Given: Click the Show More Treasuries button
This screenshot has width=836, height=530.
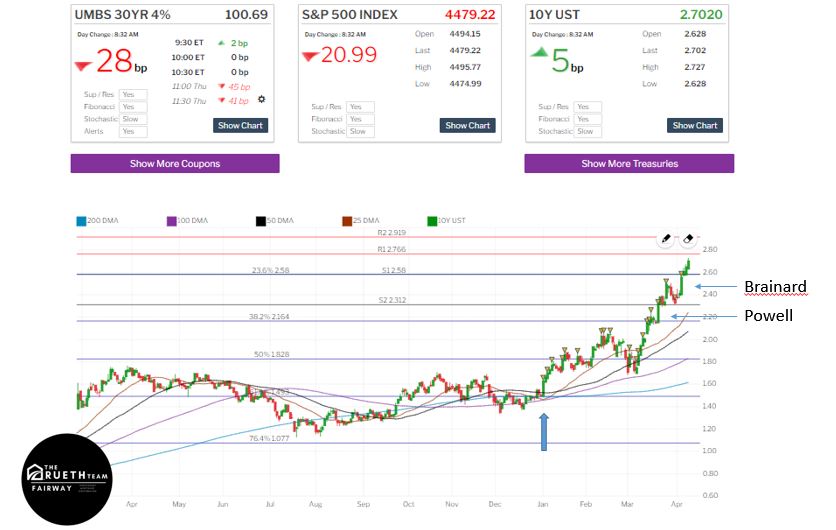Looking at the screenshot, I should (x=629, y=164).
